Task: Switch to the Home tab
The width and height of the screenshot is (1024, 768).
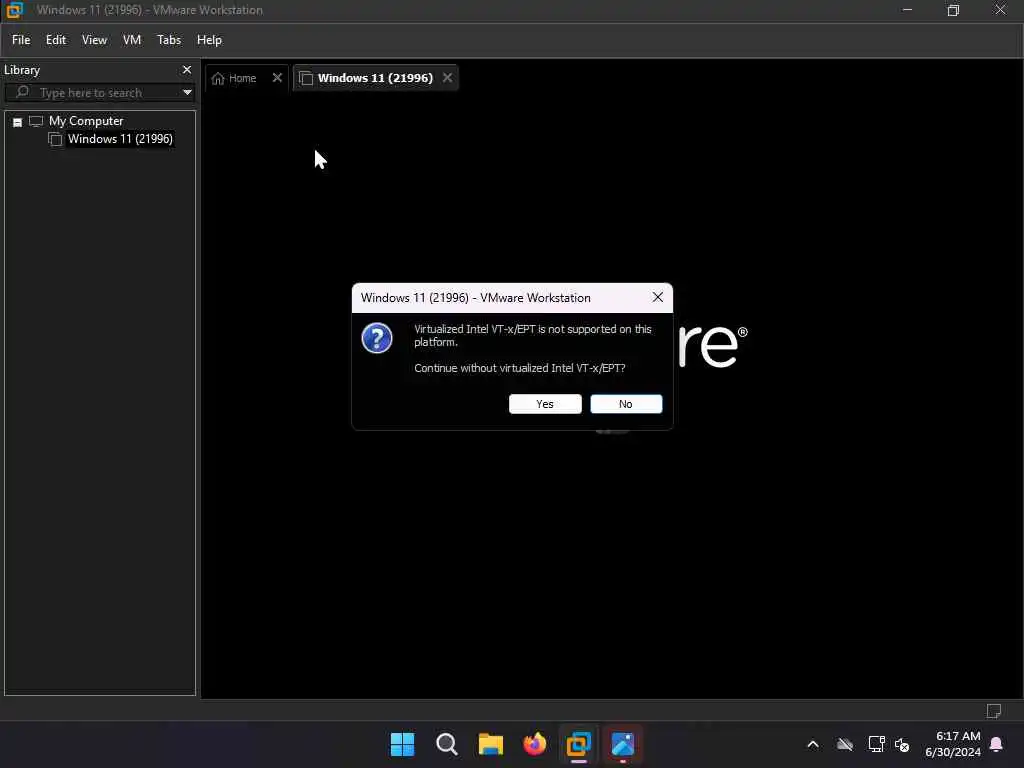Action: point(242,78)
